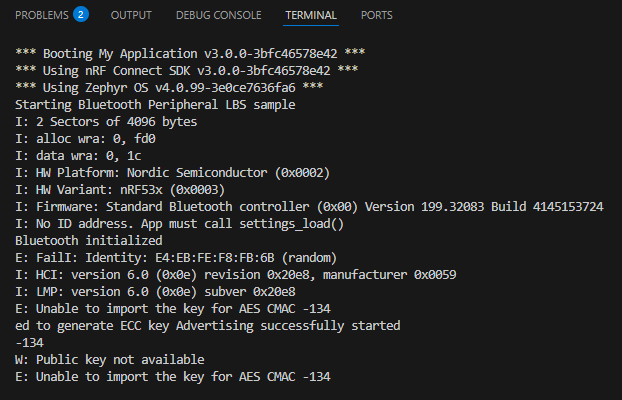Open the PROBLEMS panel tab
Image resolution: width=622 pixels, height=400 pixels.
[x=42, y=15]
